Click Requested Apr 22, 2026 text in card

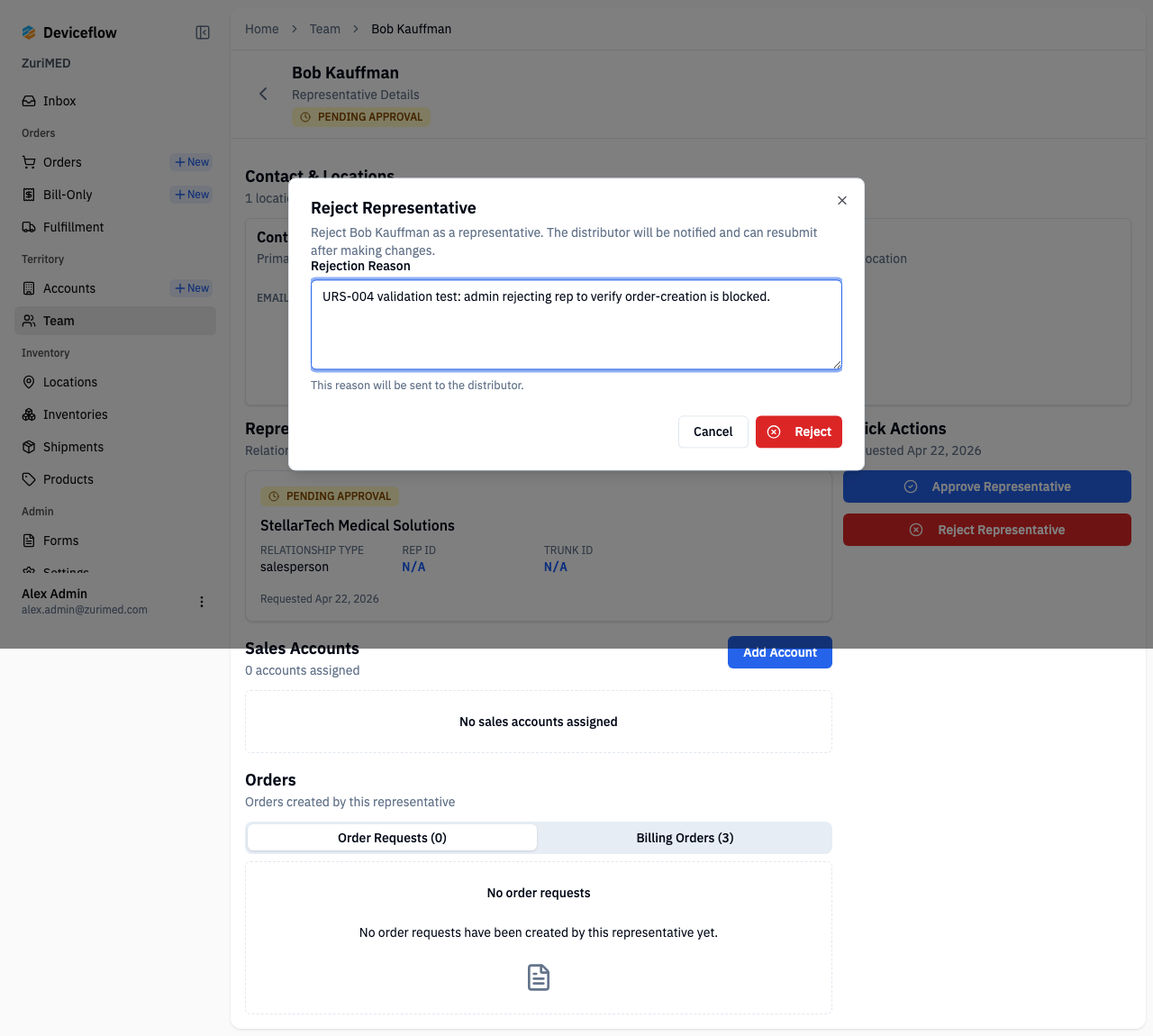pos(320,599)
